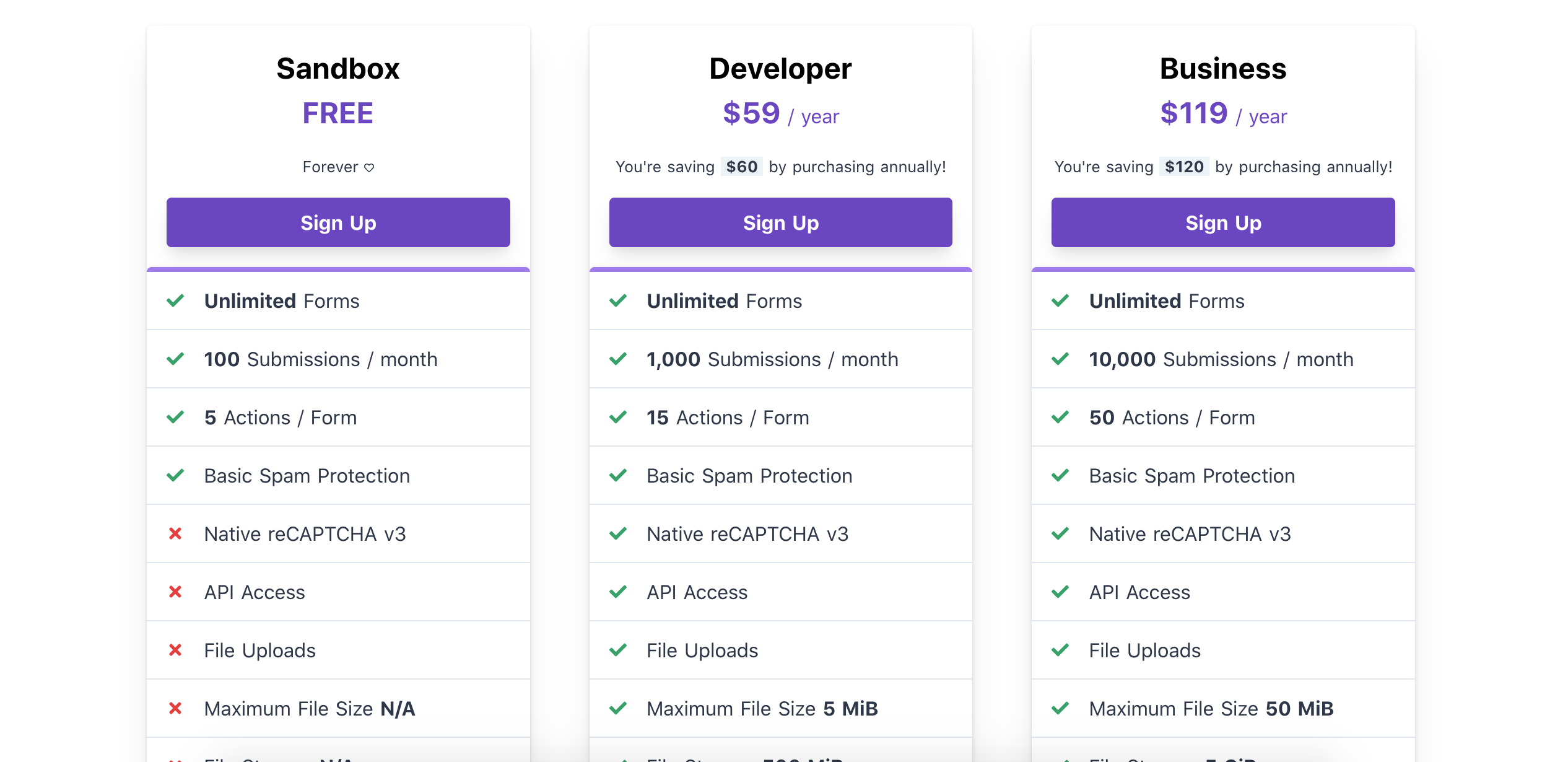
Task: Click green check beside 1,000 Submissions / month
Action: (x=618, y=359)
